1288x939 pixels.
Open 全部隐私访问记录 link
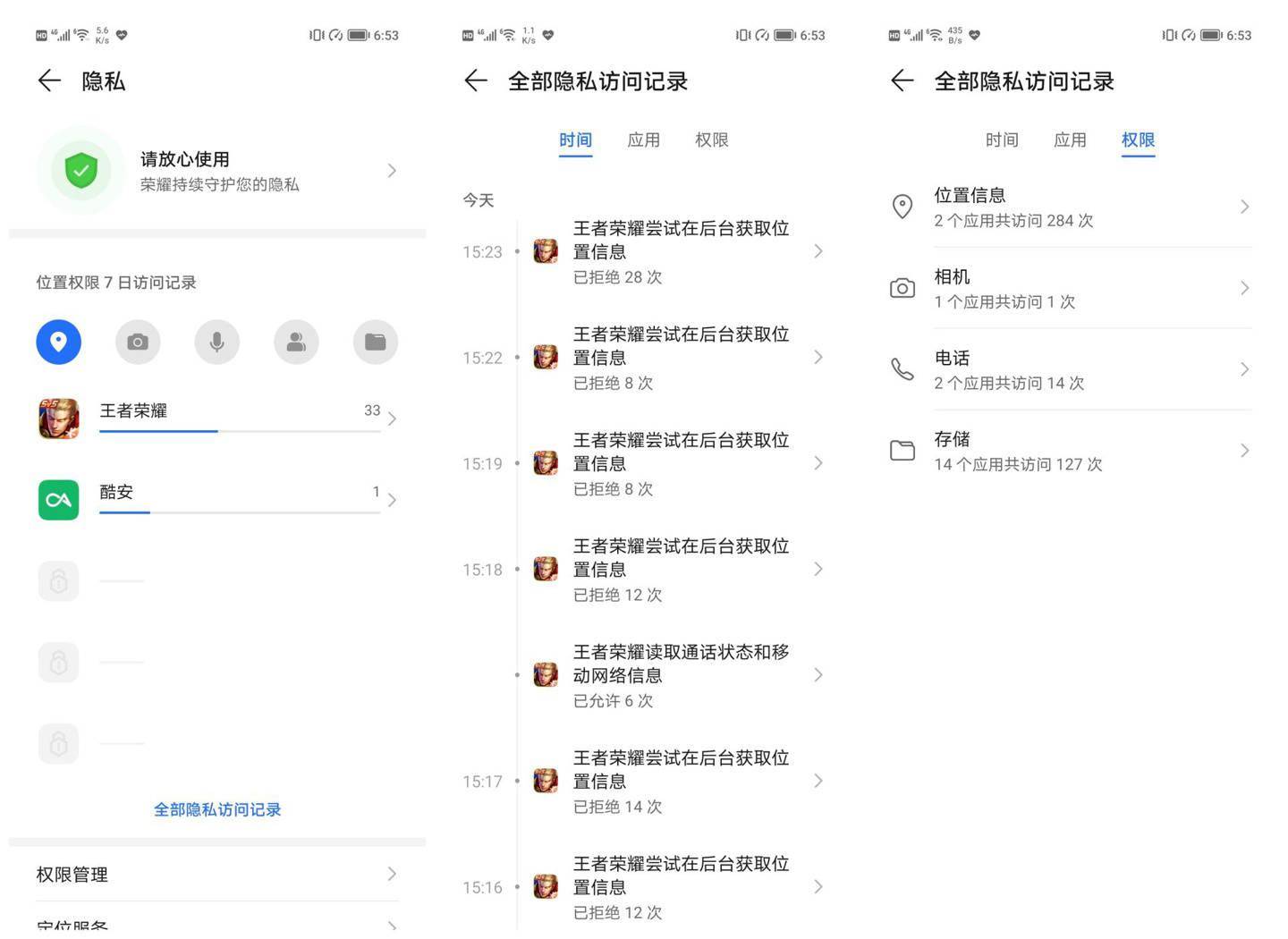pos(216,809)
